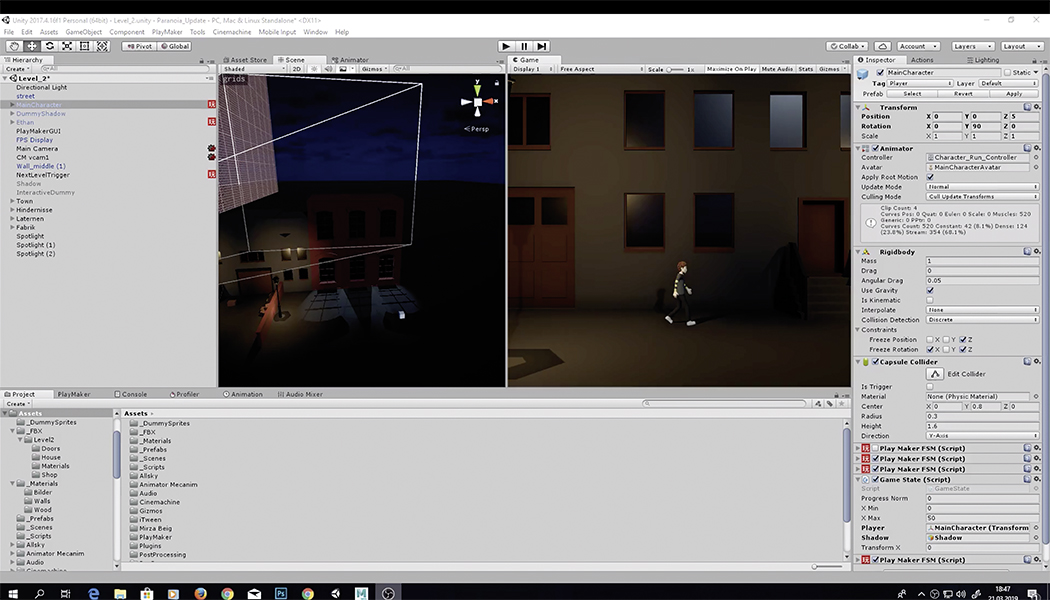The image size is (1050, 600).
Task: Toggle scene lighting sun icon
Action: pos(313,69)
